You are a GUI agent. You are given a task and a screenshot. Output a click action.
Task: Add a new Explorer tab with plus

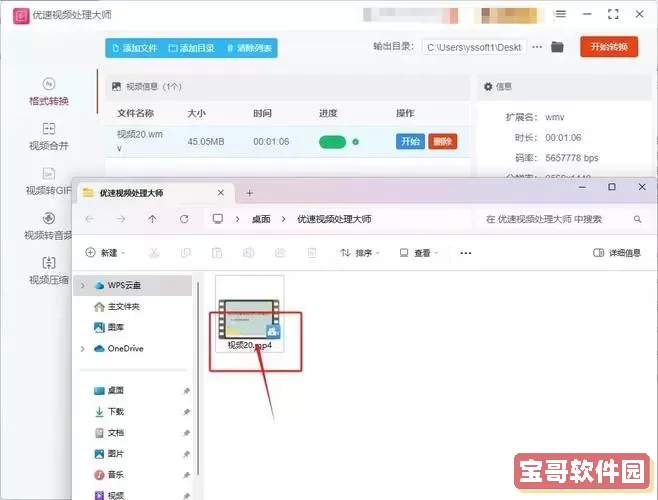pos(250,193)
